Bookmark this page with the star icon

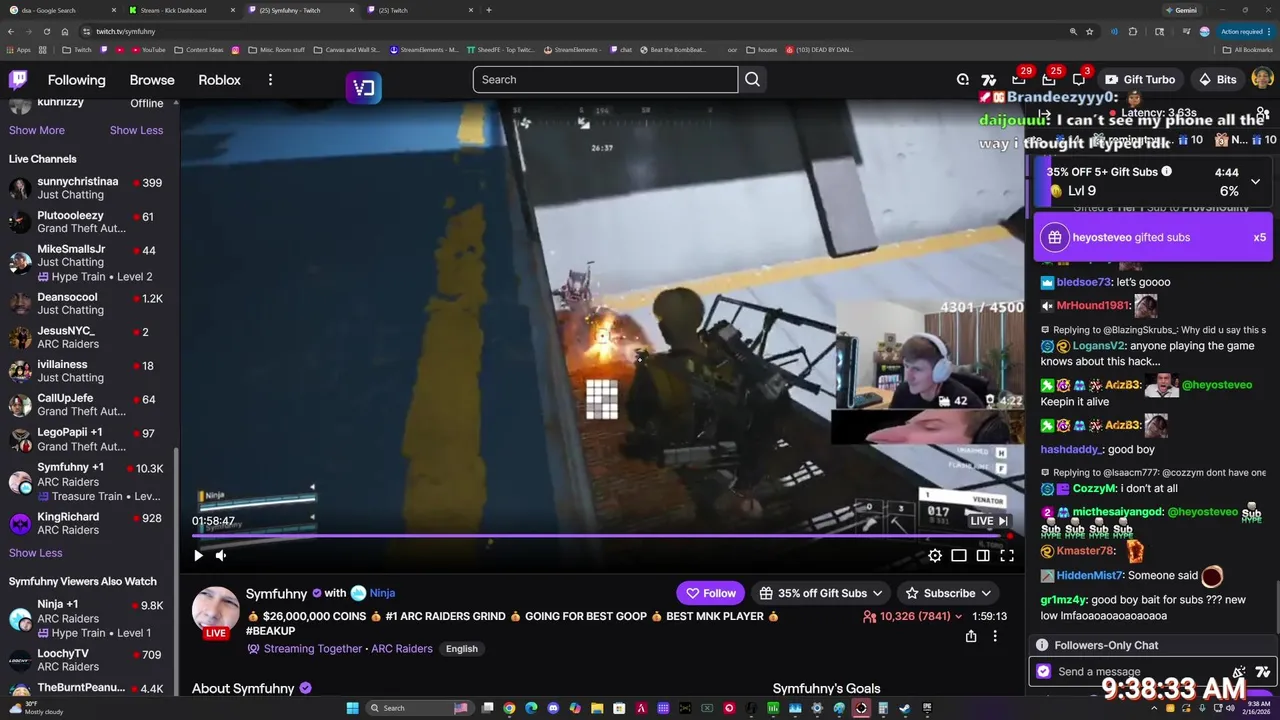click(x=1090, y=31)
